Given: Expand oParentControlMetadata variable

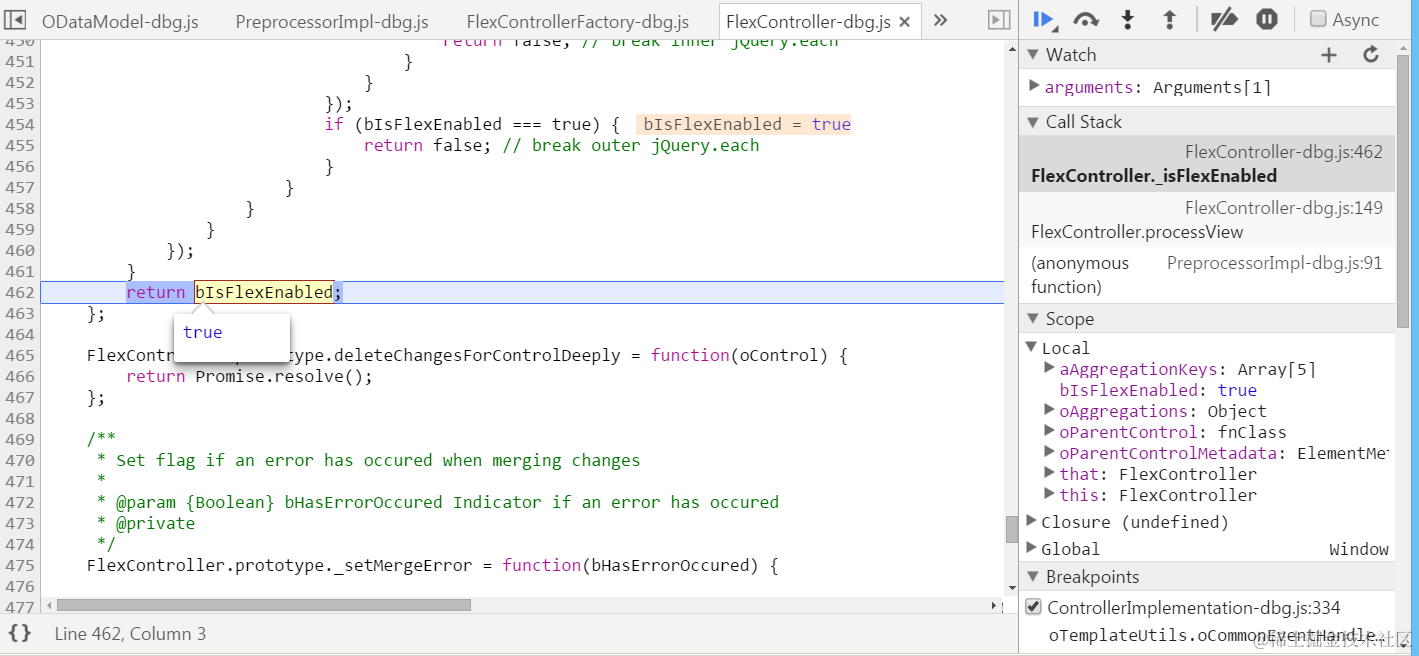Looking at the screenshot, I should pyautogui.click(x=1049, y=453).
